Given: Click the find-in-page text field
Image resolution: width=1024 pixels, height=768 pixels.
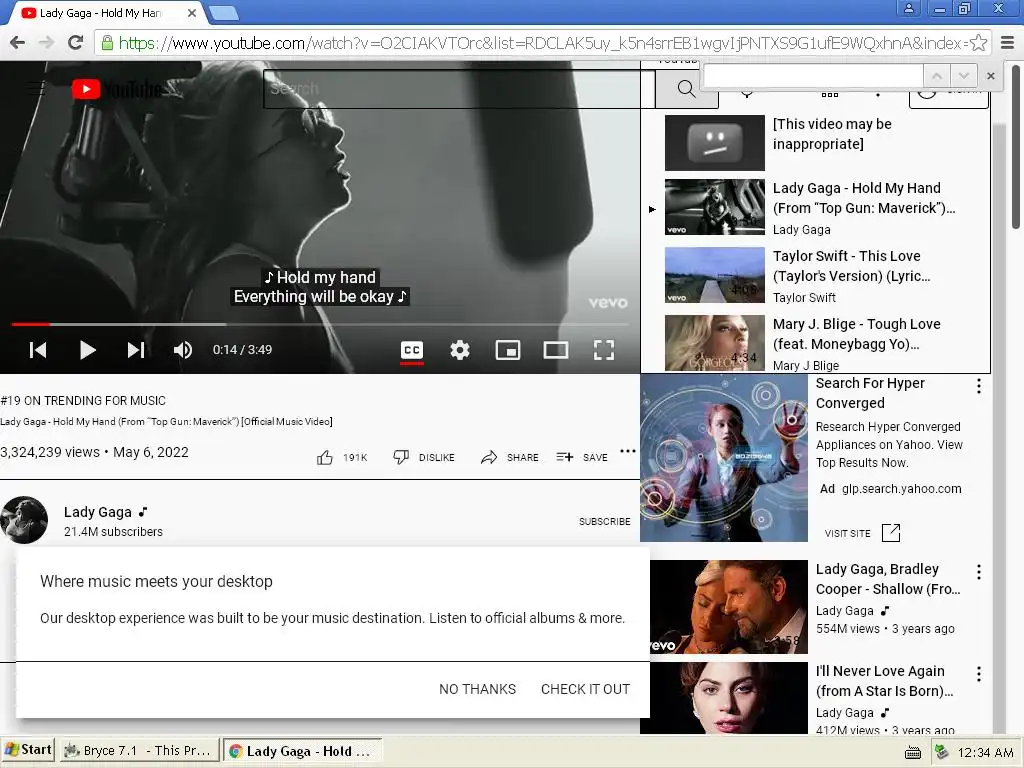Looking at the screenshot, I should [813, 76].
